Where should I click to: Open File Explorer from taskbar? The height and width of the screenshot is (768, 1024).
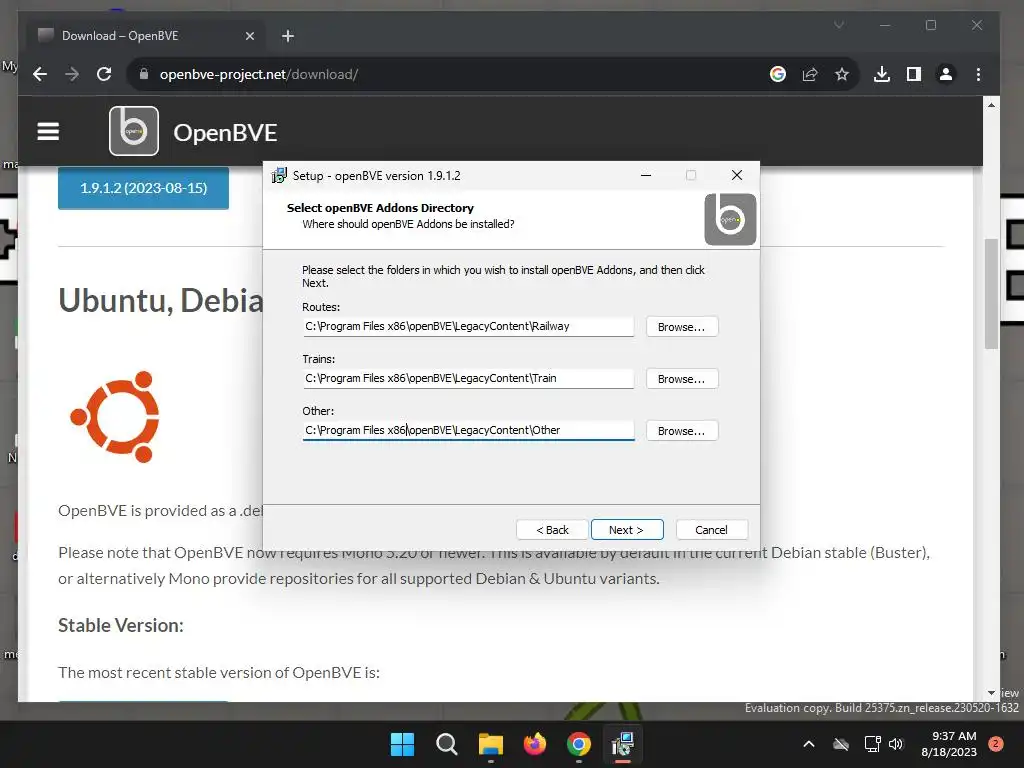(490, 744)
